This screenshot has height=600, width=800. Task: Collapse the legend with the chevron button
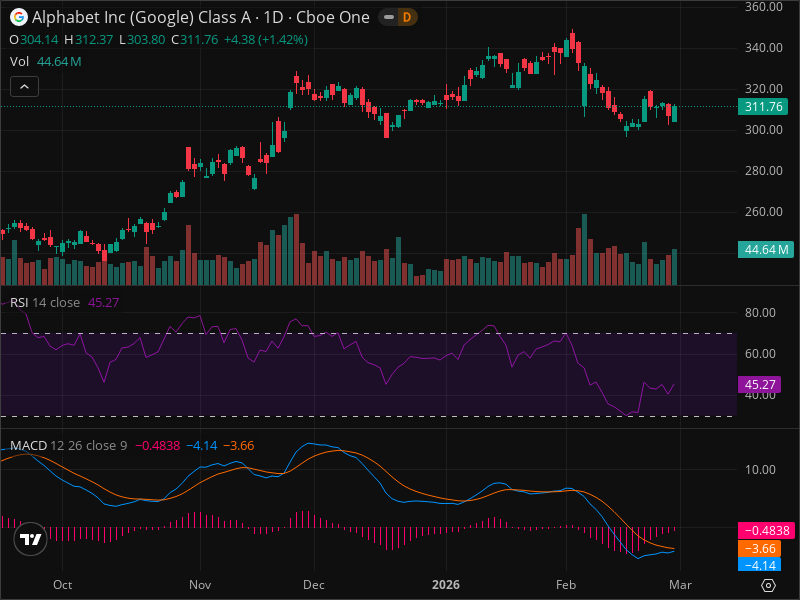coord(24,87)
